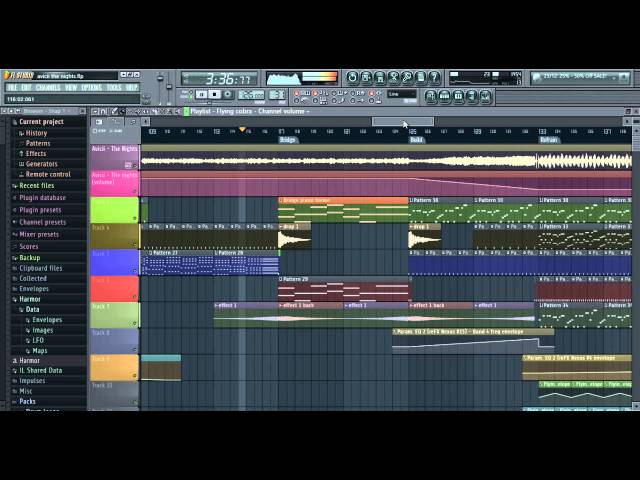Click the pause button in transport
The width and height of the screenshot is (640, 480).
(x=201, y=95)
